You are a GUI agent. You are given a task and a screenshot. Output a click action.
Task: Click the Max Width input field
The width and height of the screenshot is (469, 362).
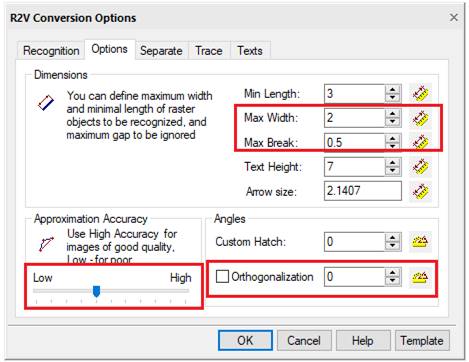click(354, 118)
